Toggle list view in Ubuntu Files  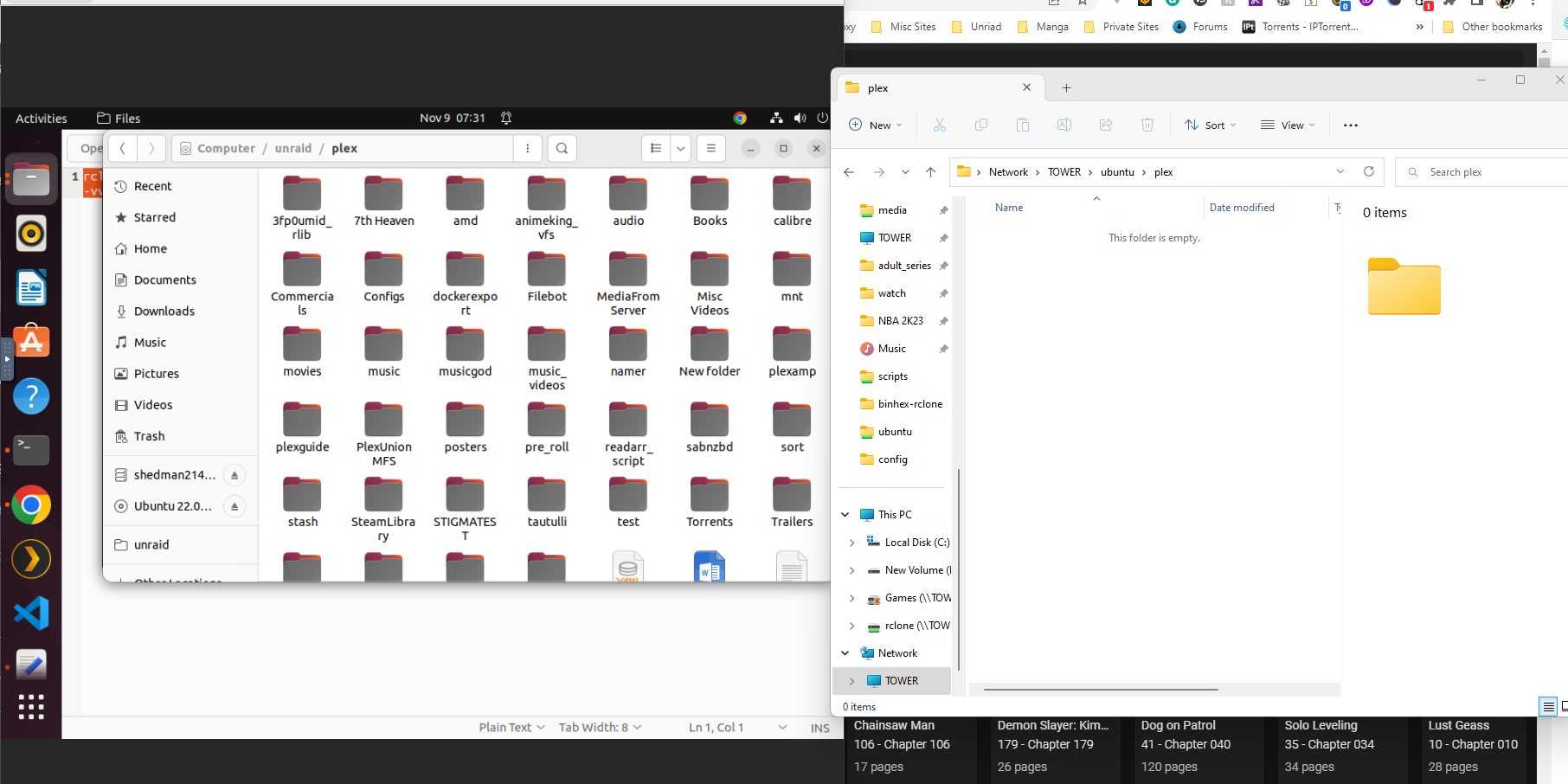[x=656, y=148]
